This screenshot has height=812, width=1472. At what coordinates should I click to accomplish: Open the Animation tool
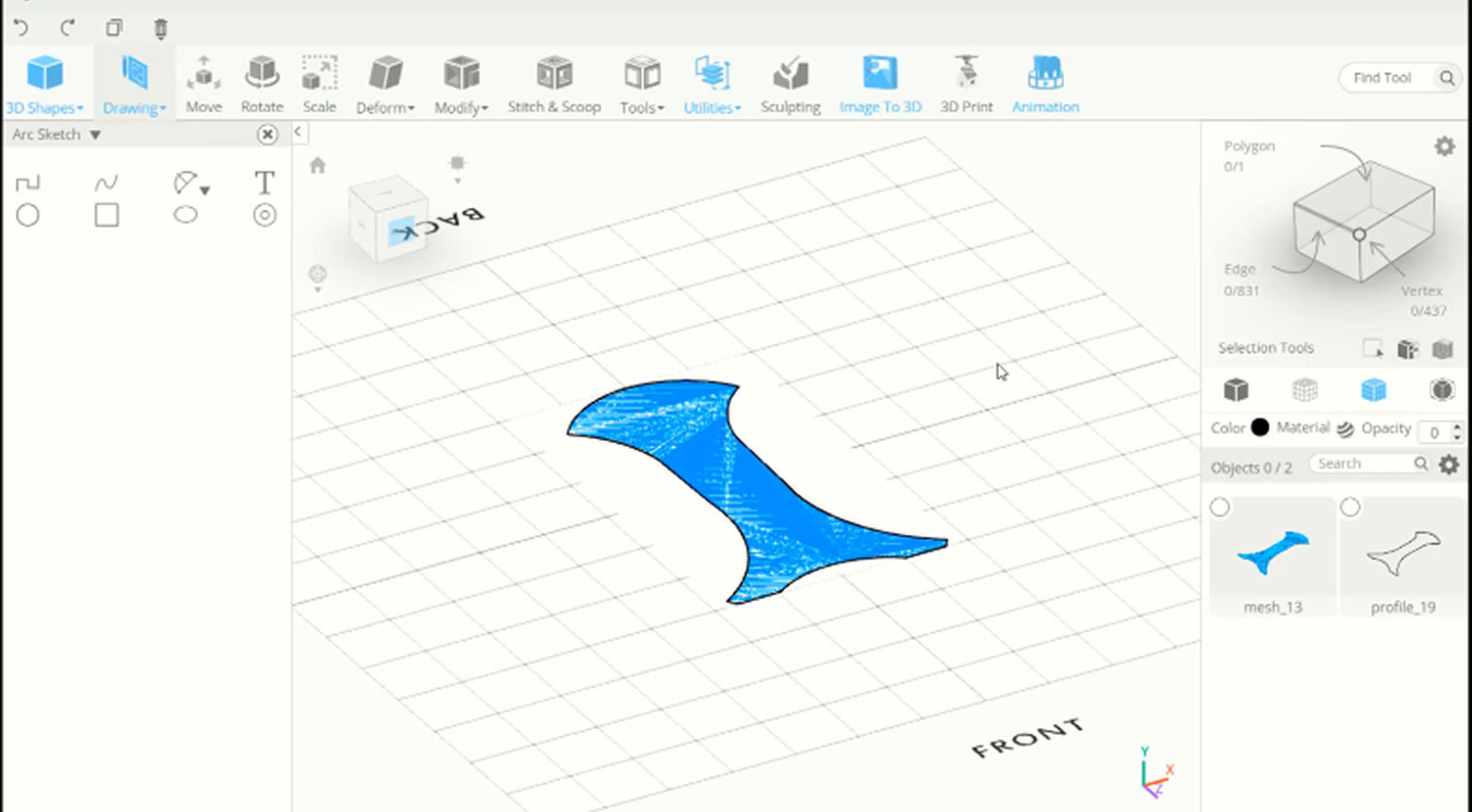pos(1044,85)
